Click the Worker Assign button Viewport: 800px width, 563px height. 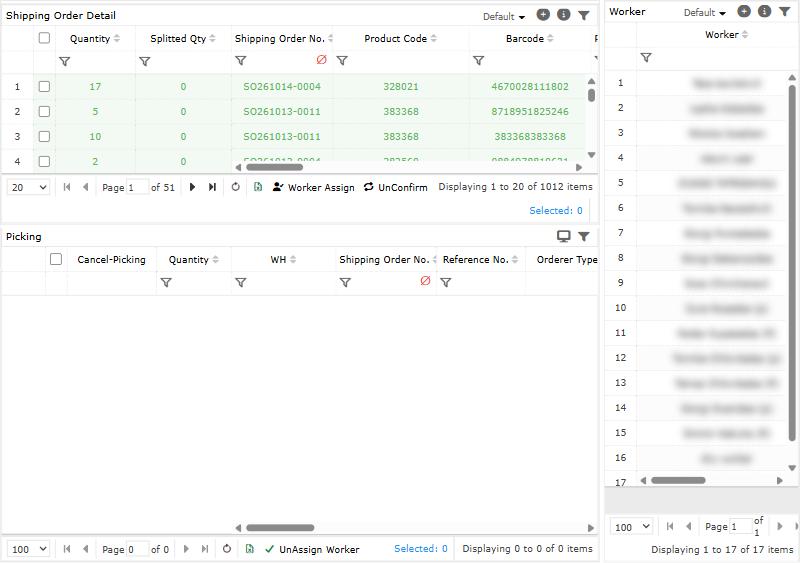[x=313, y=187]
